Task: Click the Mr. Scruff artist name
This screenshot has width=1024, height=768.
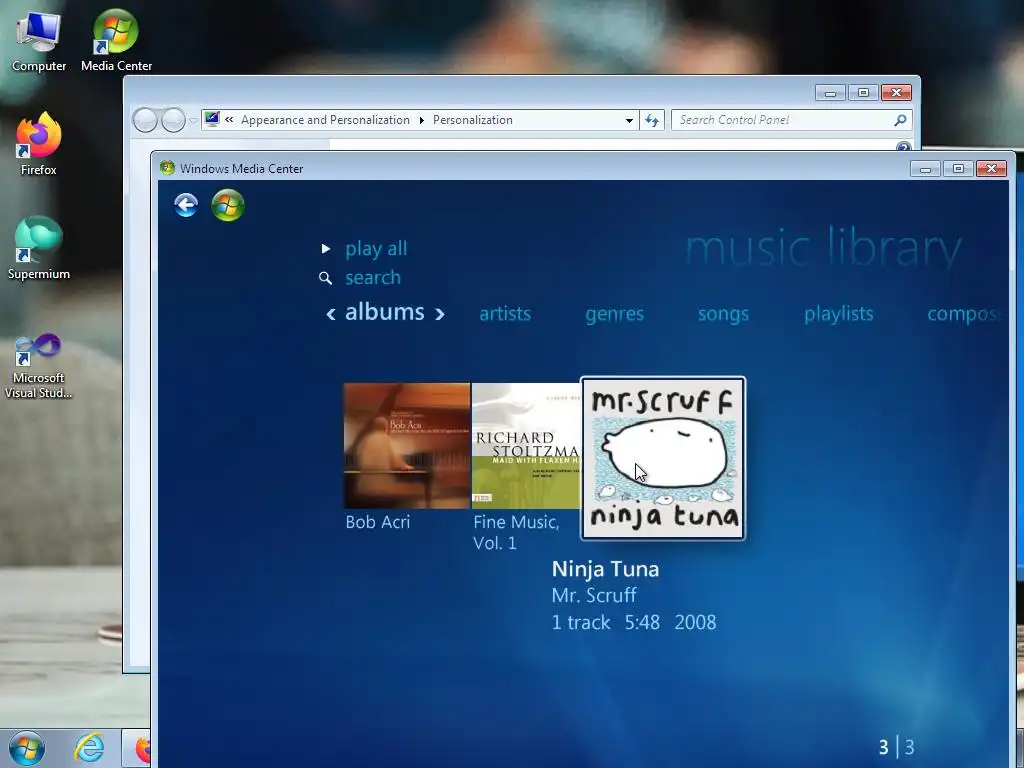Action: point(594,596)
